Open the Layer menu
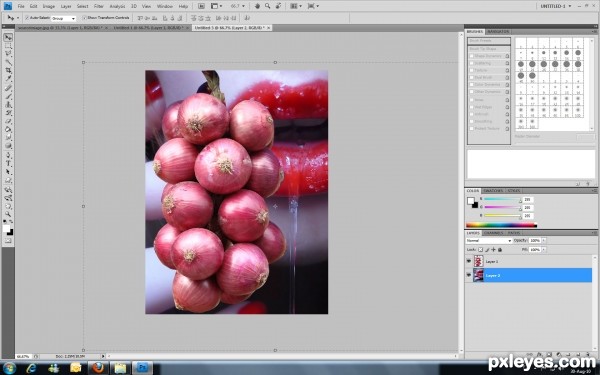 [x=66, y=7]
